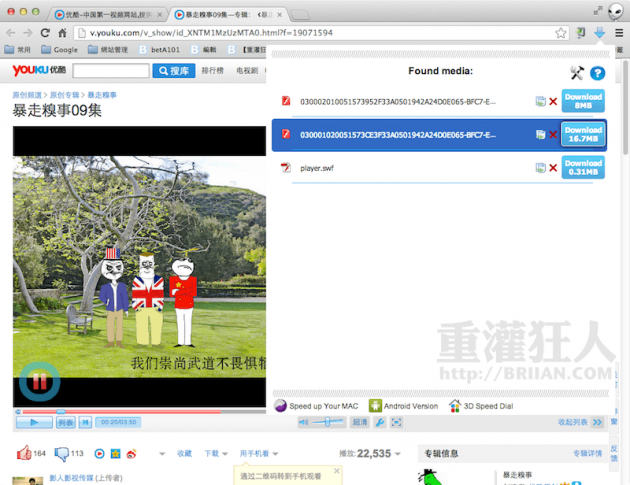Screen dimensions: 630x485
Task: Click the Youku logo
Action: click(39, 70)
